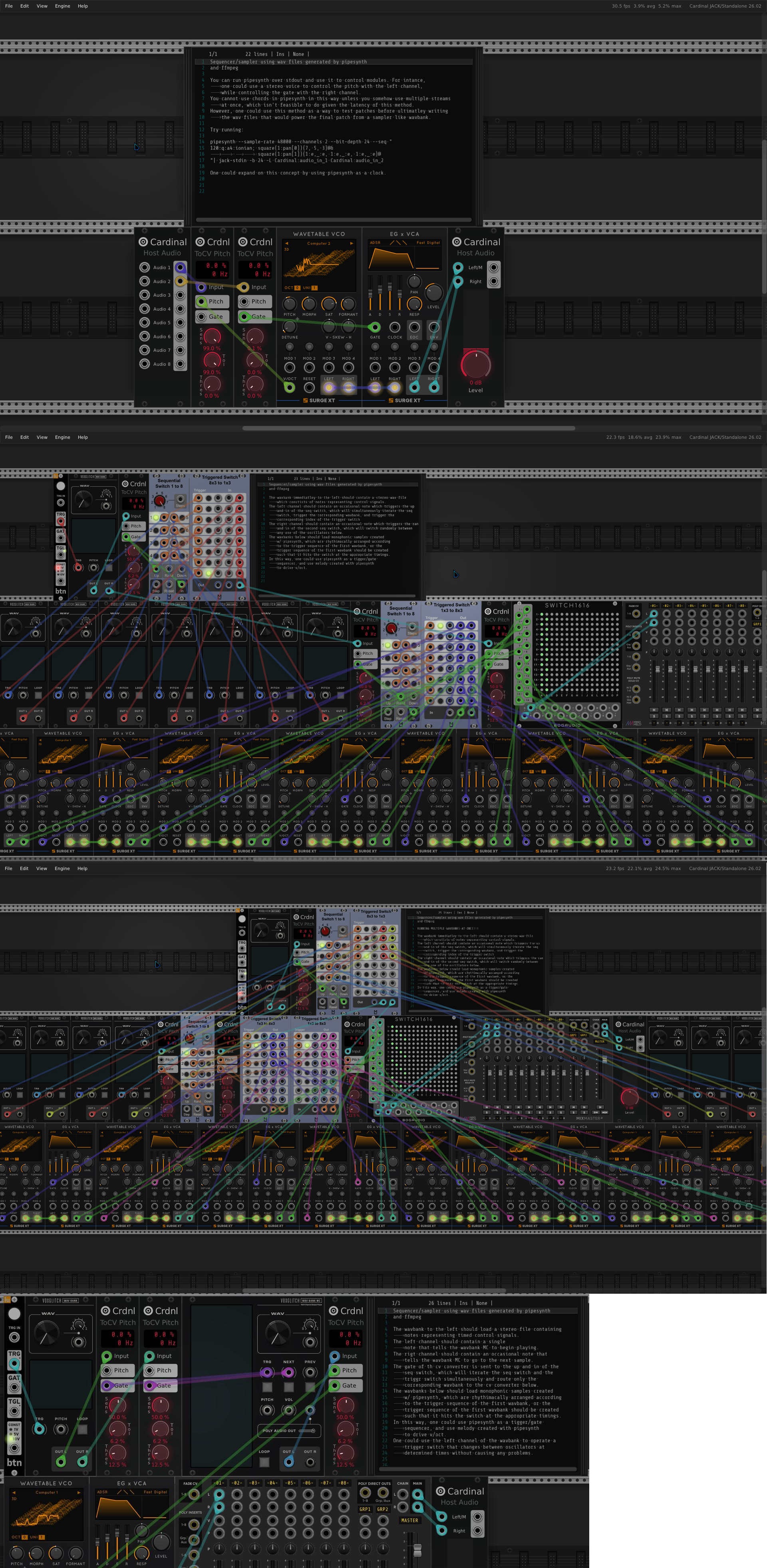
Task: Click the horizontal scrollbar below the top patch
Action: point(409,428)
